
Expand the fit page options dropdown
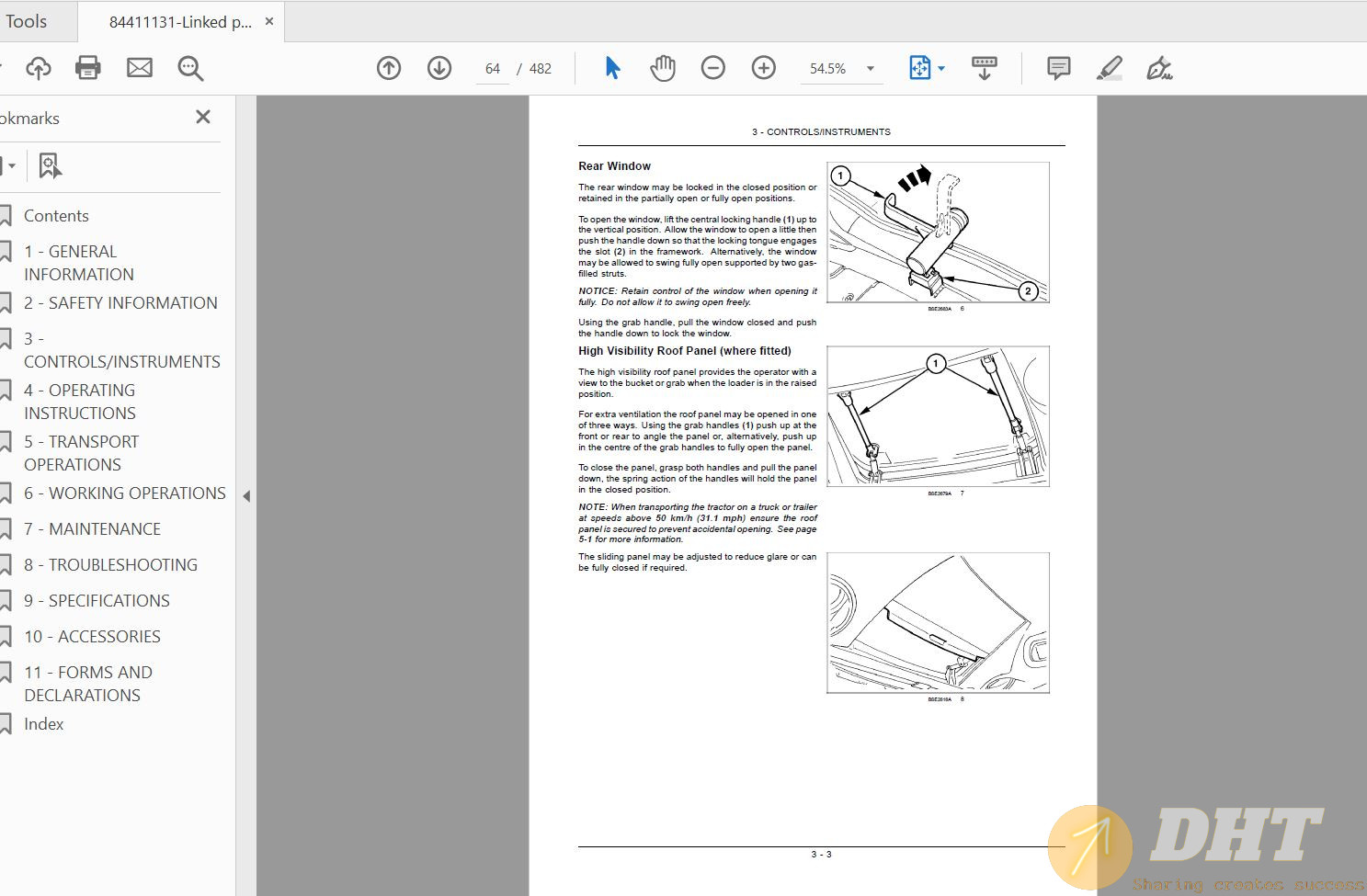click(941, 69)
